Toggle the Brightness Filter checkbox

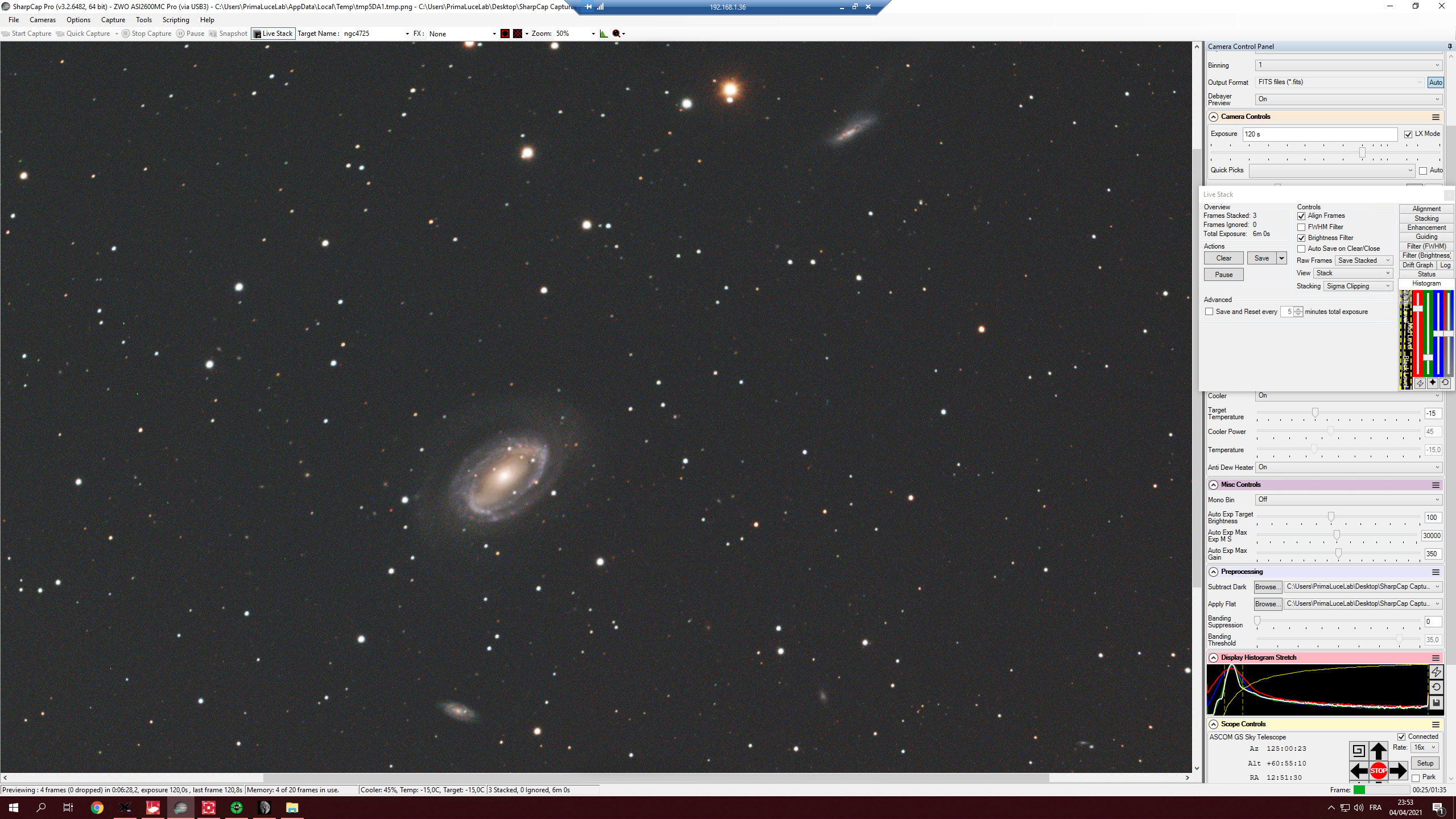tap(1301, 238)
